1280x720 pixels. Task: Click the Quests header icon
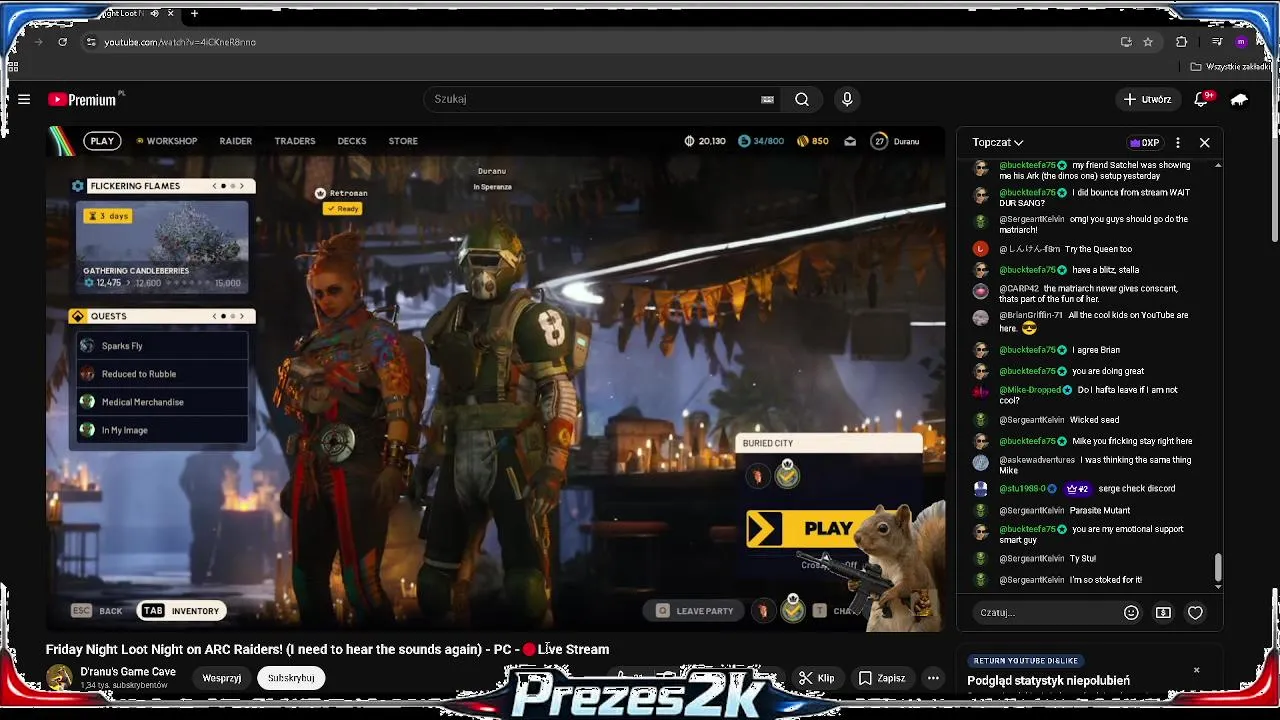tap(78, 316)
